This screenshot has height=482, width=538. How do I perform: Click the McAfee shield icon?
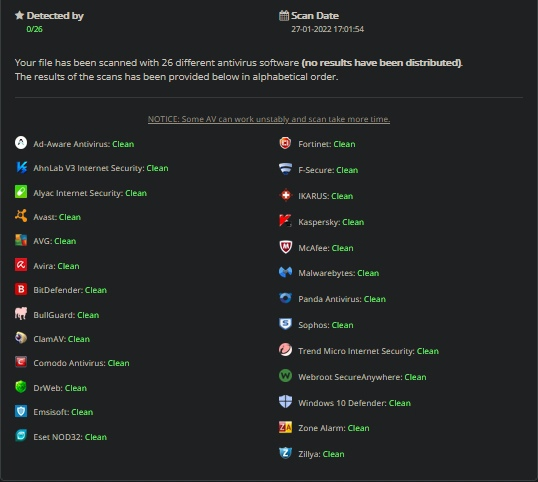285,247
